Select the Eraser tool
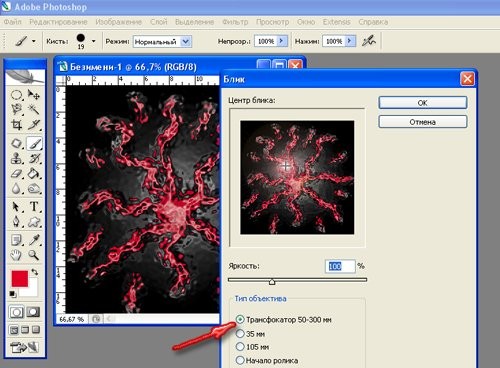Viewport: 500px width, 368px height. click(x=17, y=173)
